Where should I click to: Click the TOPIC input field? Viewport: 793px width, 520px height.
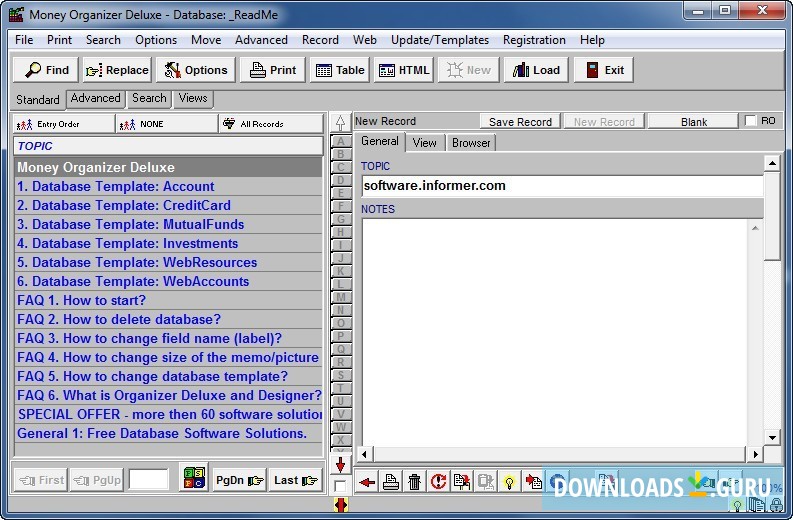(x=562, y=186)
